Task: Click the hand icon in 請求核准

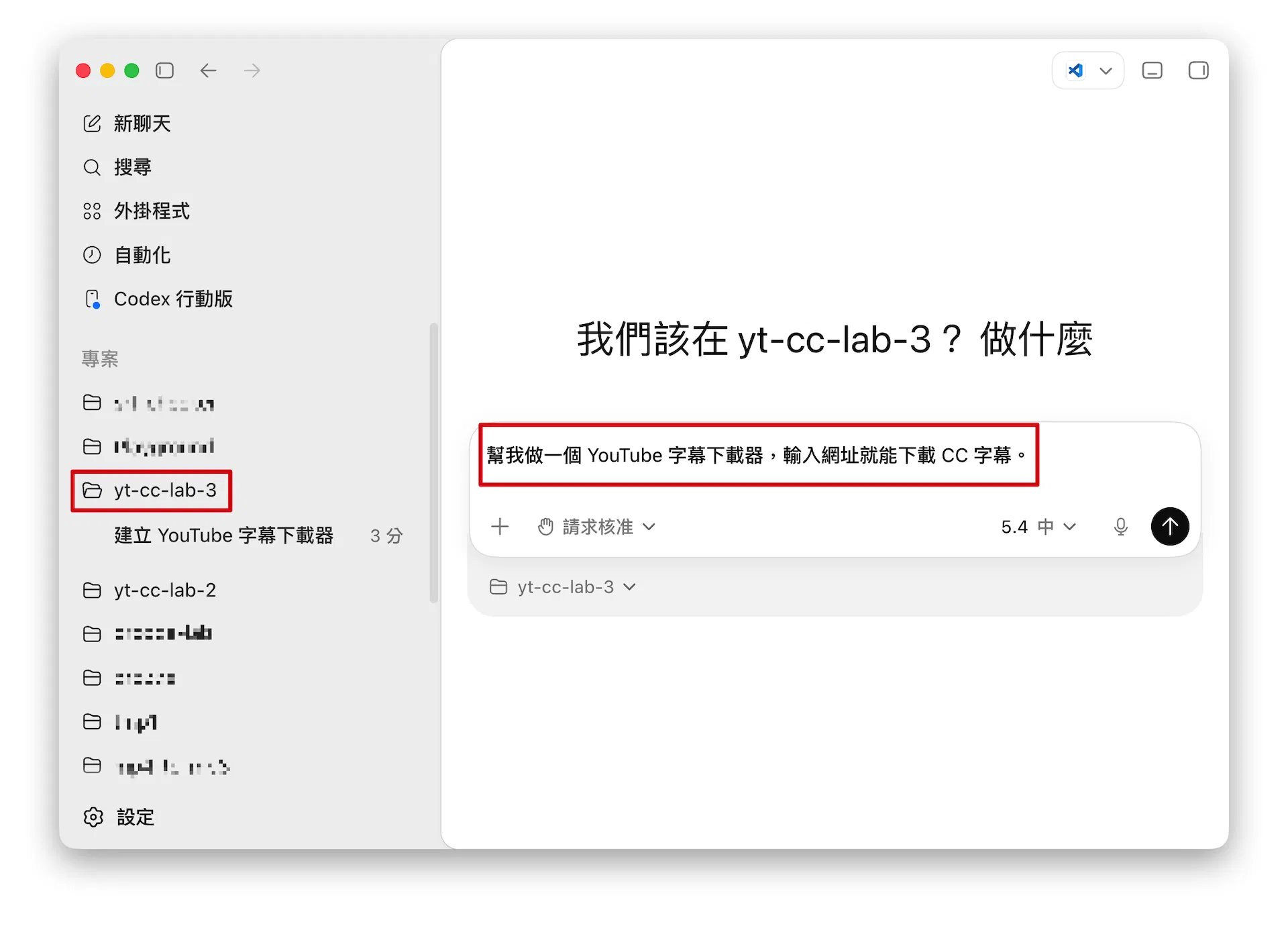Action: tap(546, 527)
